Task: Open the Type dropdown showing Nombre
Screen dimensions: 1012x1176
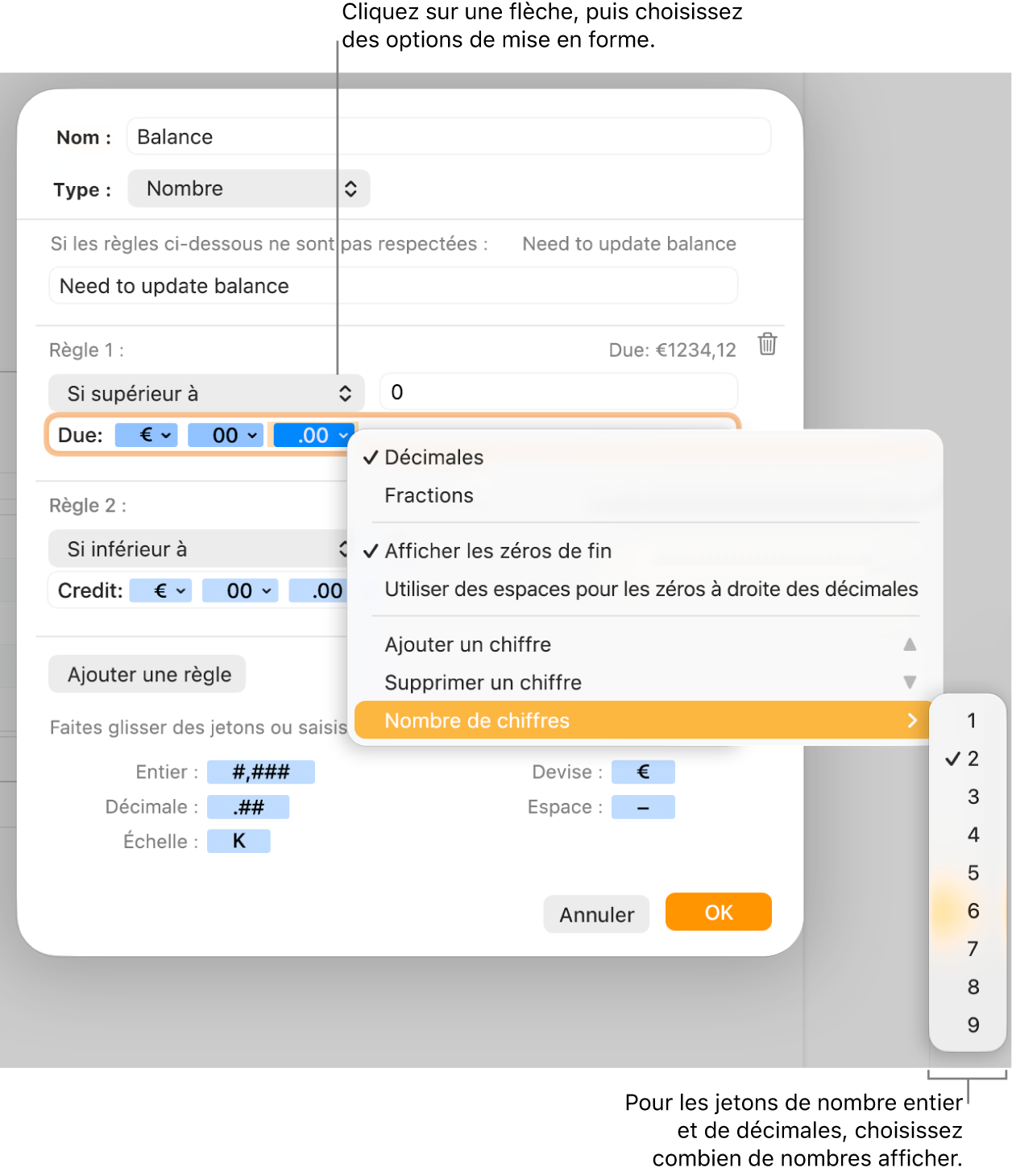Action: click(x=249, y=188)
